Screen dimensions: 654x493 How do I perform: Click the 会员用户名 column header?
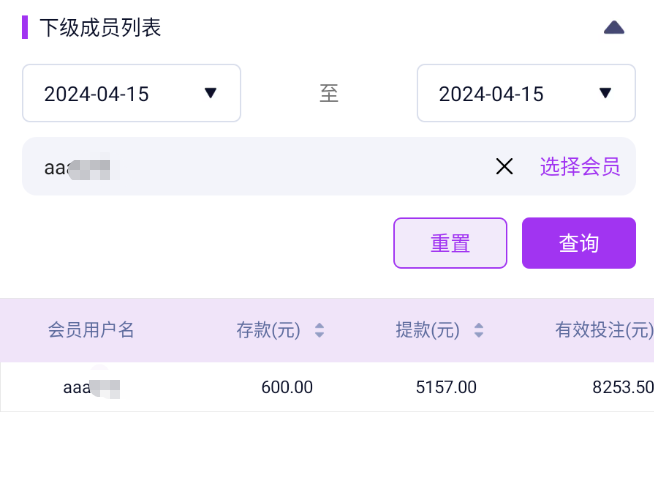pyautogui.click(x=91, y=330)
